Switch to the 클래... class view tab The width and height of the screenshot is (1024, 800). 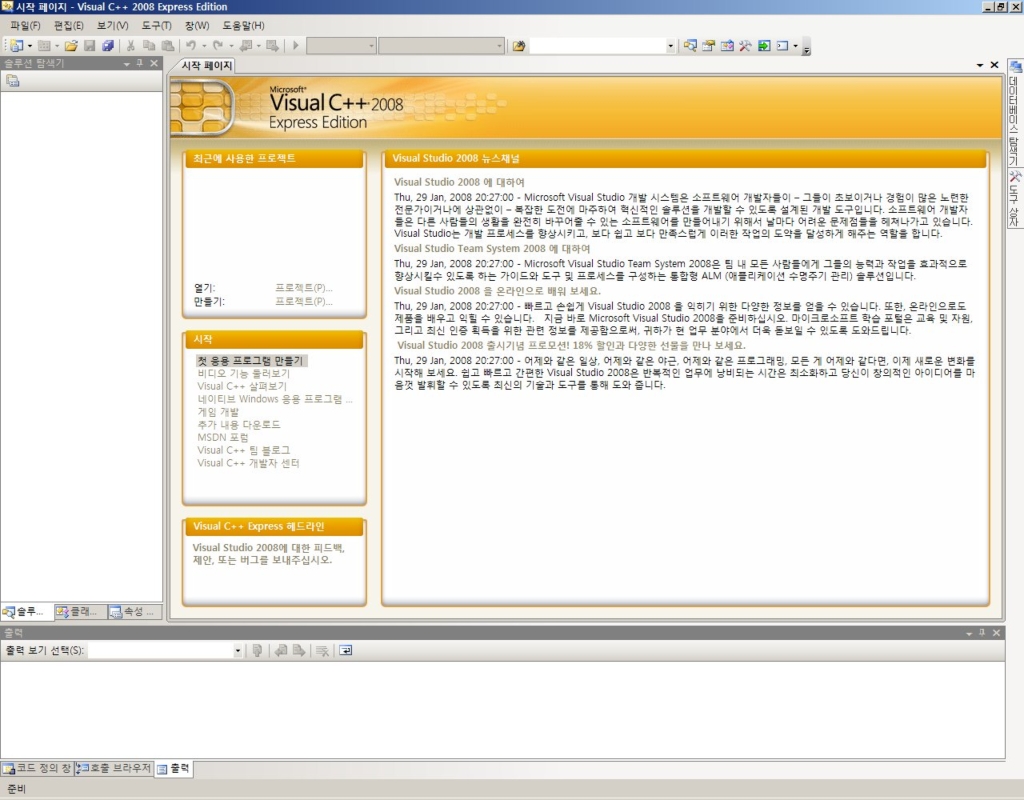click(79, 612)
